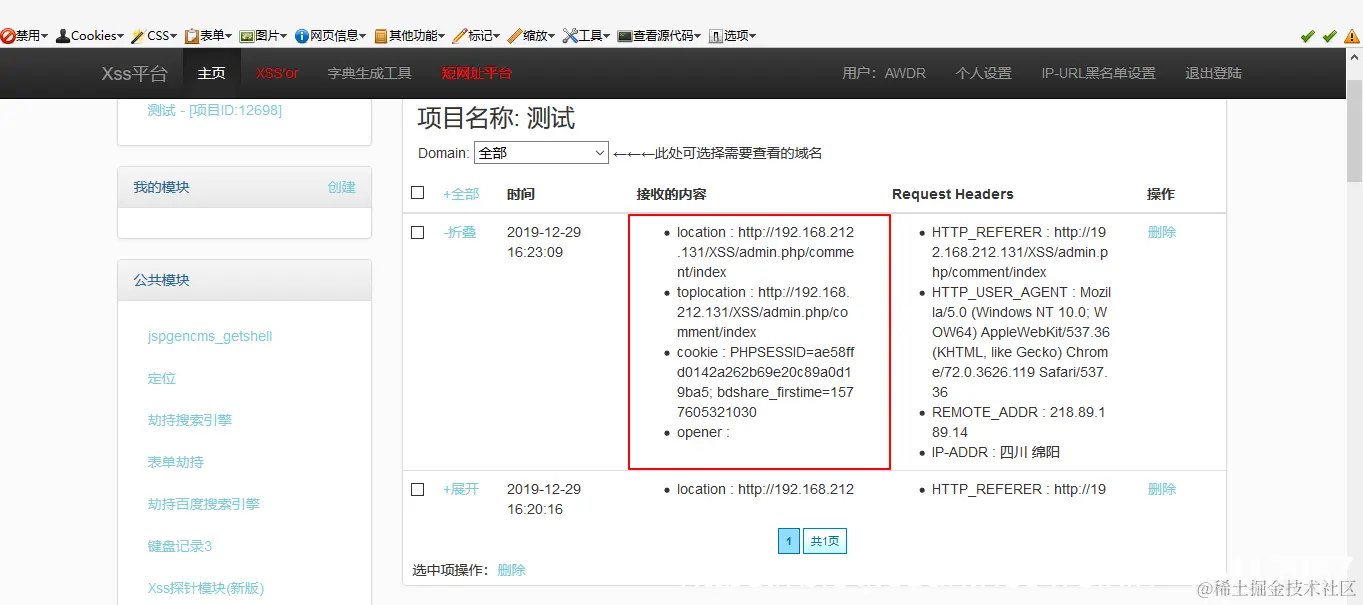This screenshot has width=1363, height=605.
Task: Tick the checkbox for the 16:23:09 record
Action: click(418, 232)
